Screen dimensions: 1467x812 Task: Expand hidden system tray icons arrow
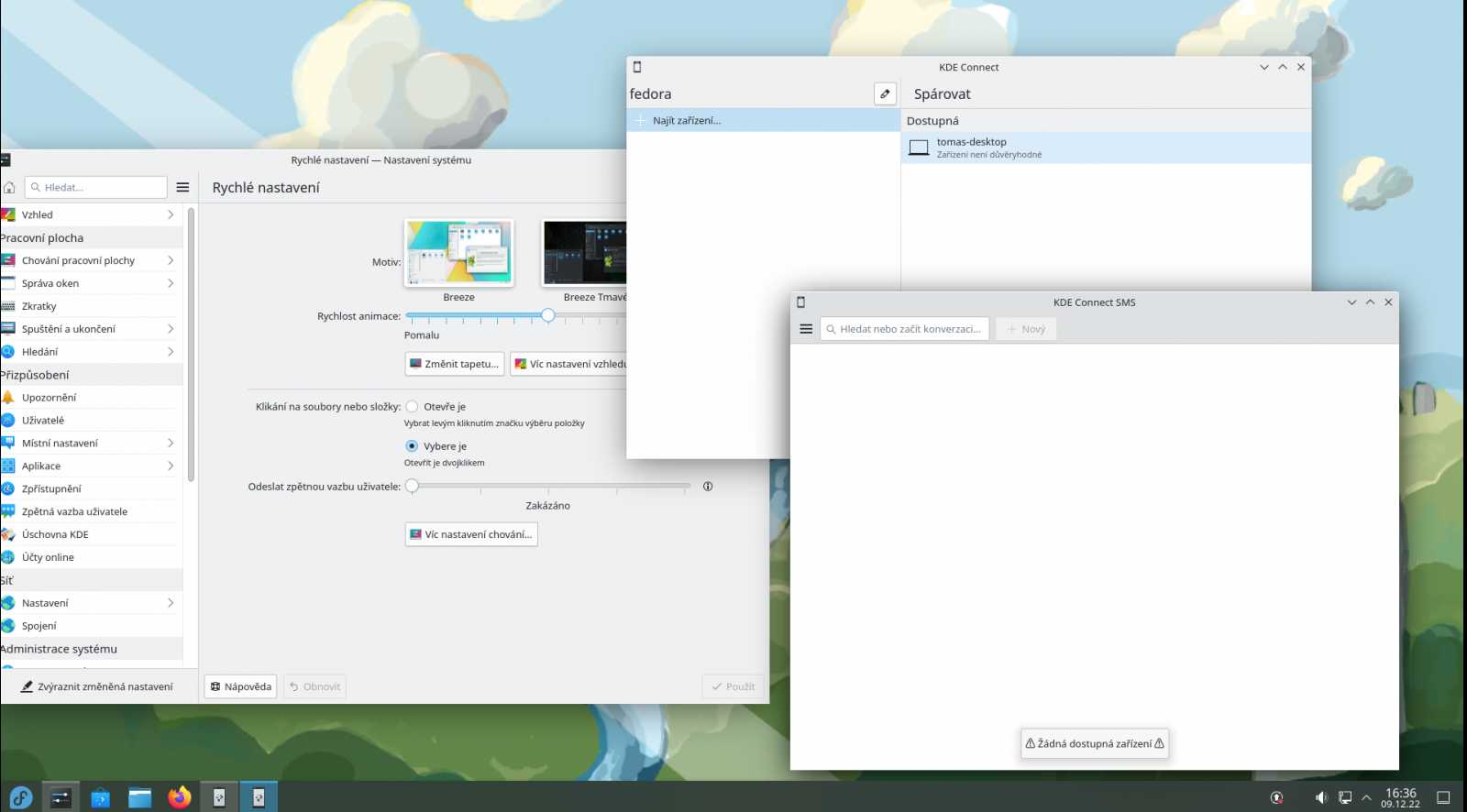pos(1366,797)
